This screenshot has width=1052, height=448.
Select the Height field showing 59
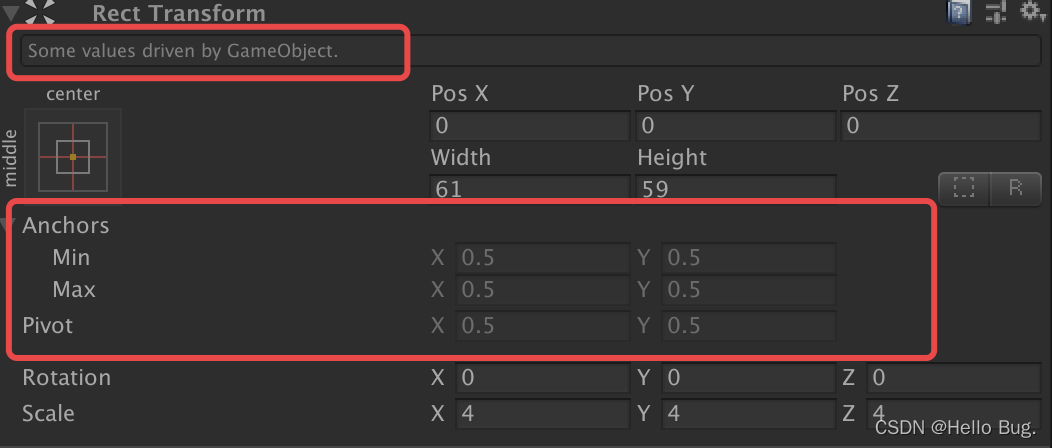735,188
